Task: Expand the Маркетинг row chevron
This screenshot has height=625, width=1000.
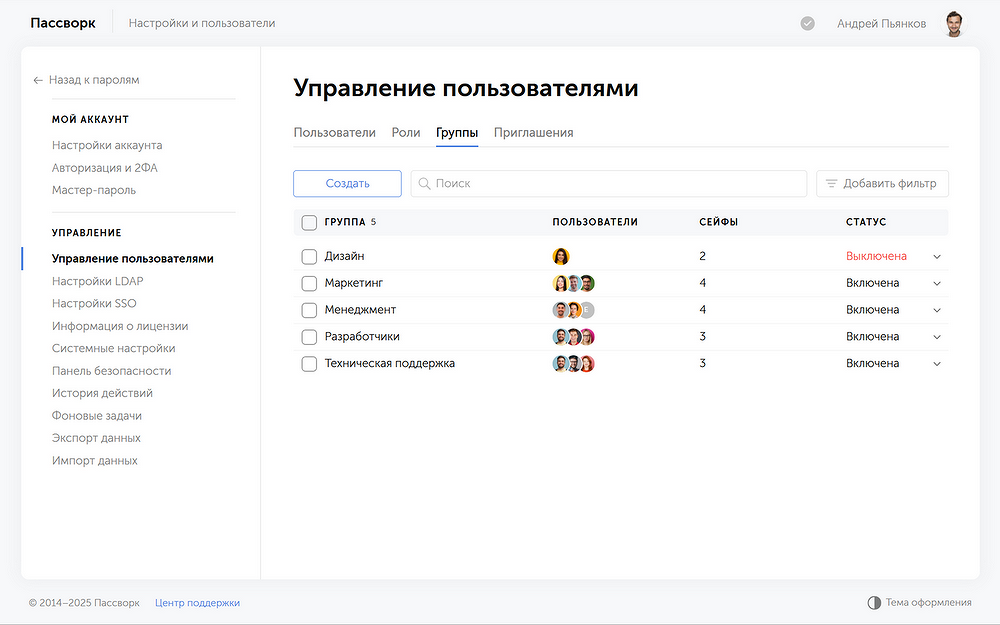Action: [x=937, y=283]
